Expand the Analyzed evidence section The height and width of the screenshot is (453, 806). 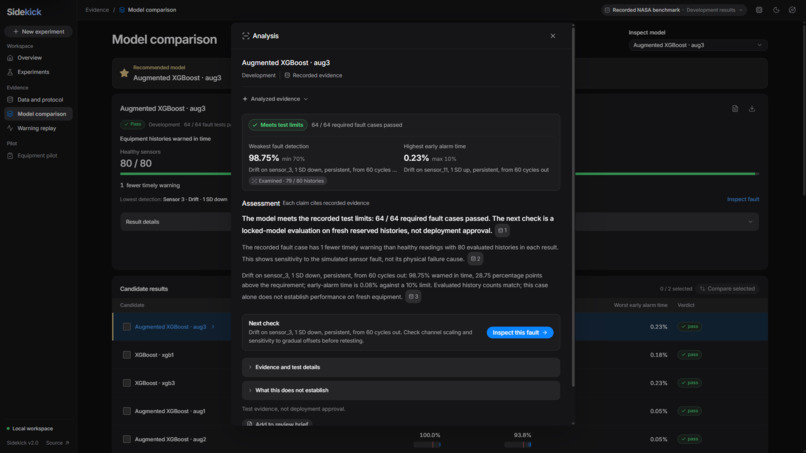(275, 99)
